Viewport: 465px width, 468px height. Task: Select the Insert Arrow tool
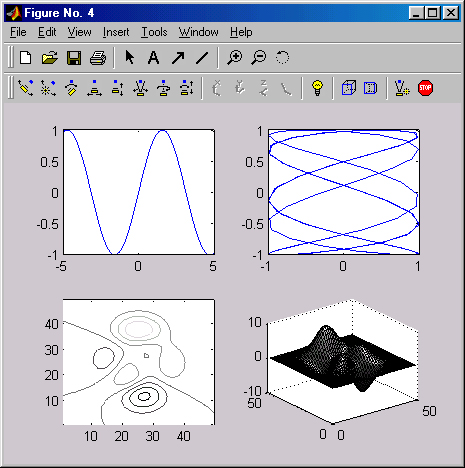[178, 58]
